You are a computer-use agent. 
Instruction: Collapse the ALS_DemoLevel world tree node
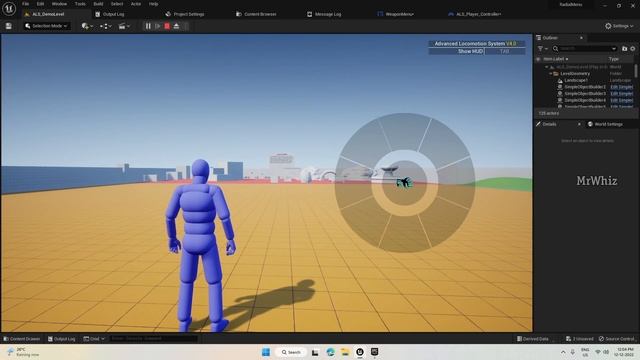pyautogui.click(x=547, y=67)
